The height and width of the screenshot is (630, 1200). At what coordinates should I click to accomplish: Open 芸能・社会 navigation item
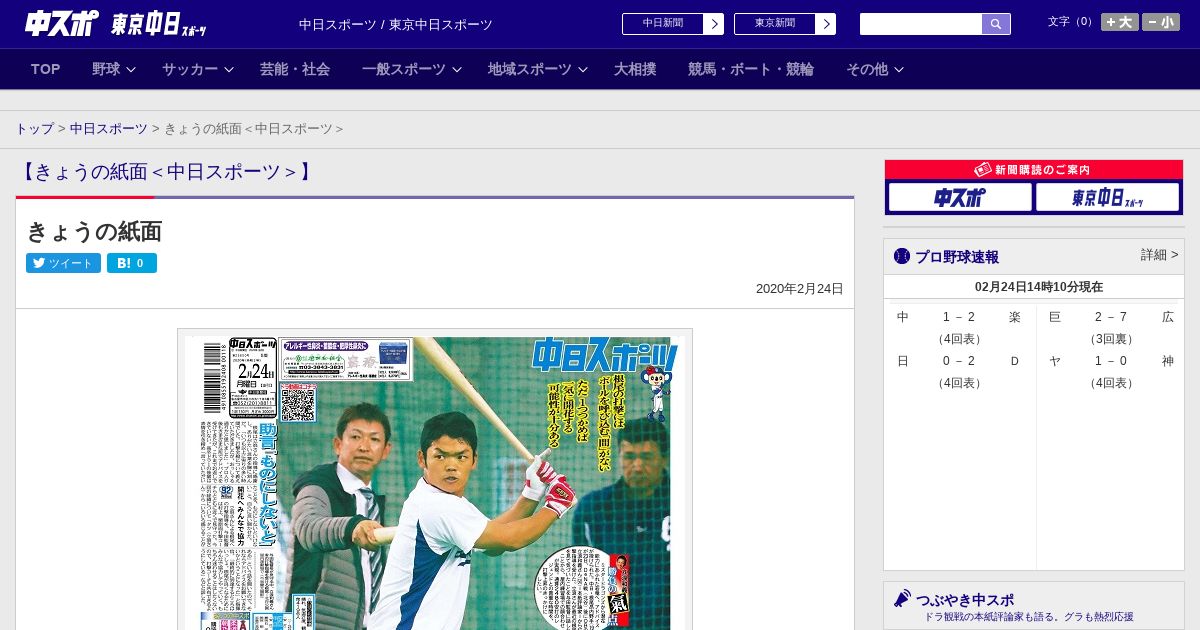295,69
